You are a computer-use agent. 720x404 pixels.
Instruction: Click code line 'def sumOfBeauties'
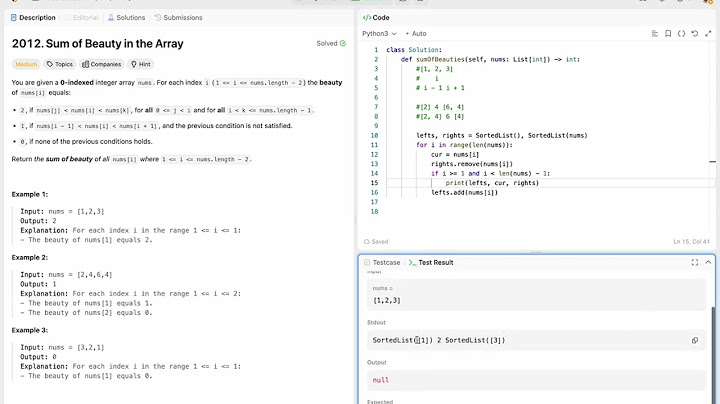(490, 59)
